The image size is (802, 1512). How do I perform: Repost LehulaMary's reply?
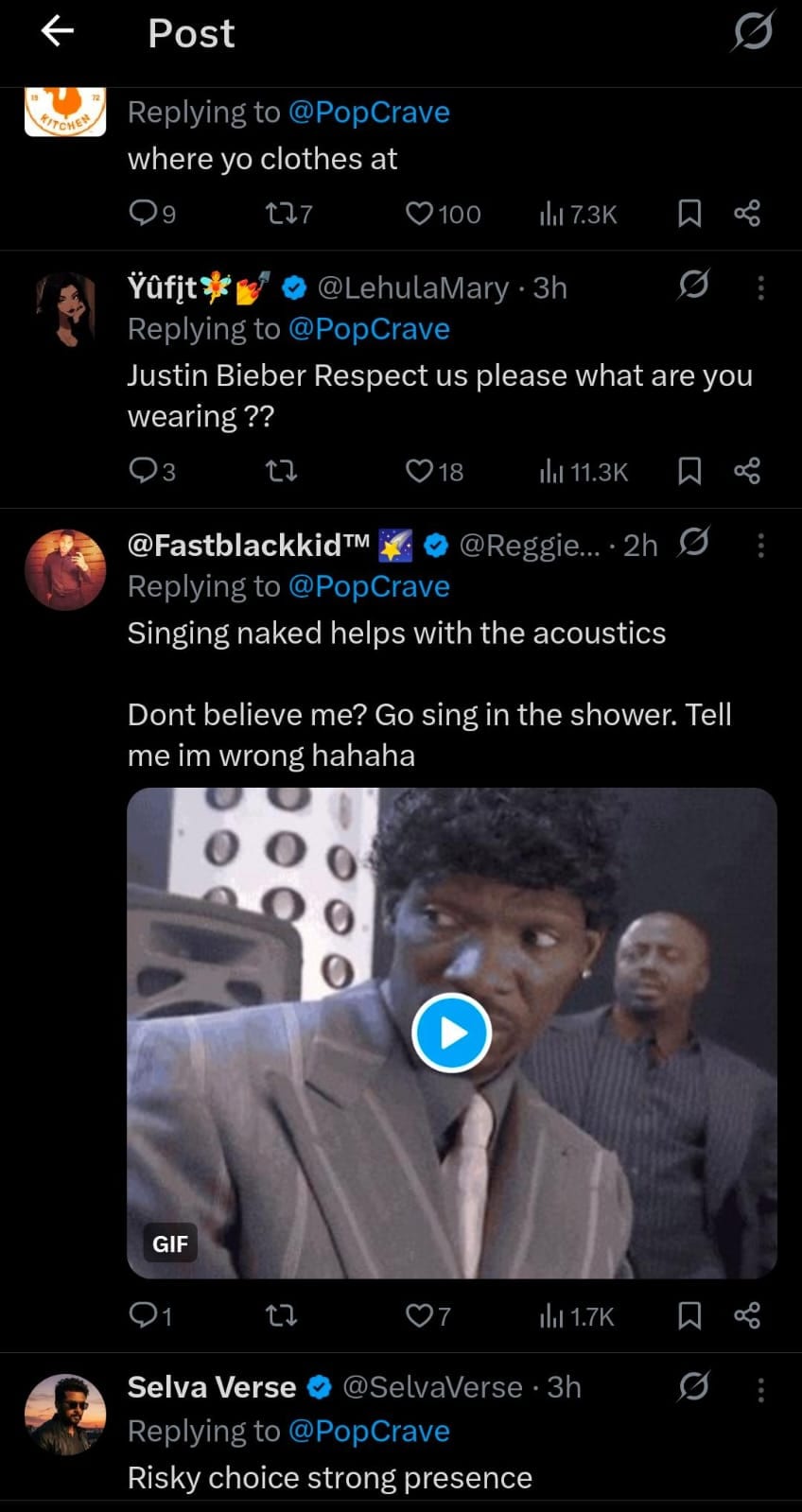point(281,471)
